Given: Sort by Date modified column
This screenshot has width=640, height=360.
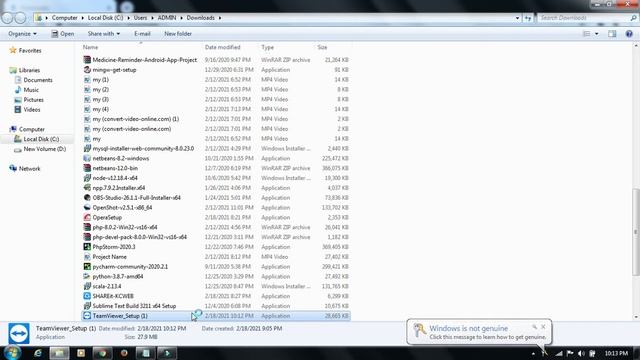Looking at the screenshot, I should click(222, 47).
